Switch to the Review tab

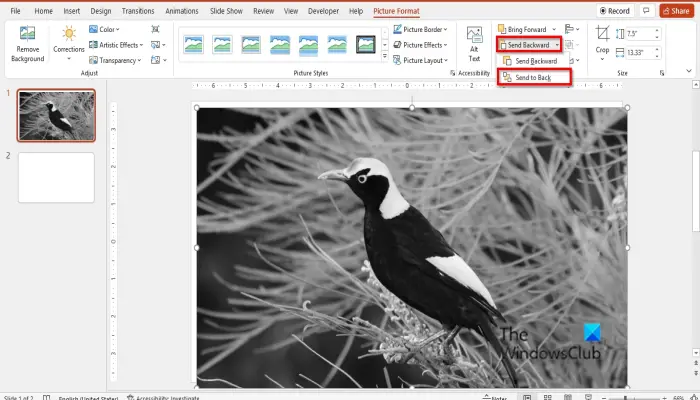pos(263,11)
